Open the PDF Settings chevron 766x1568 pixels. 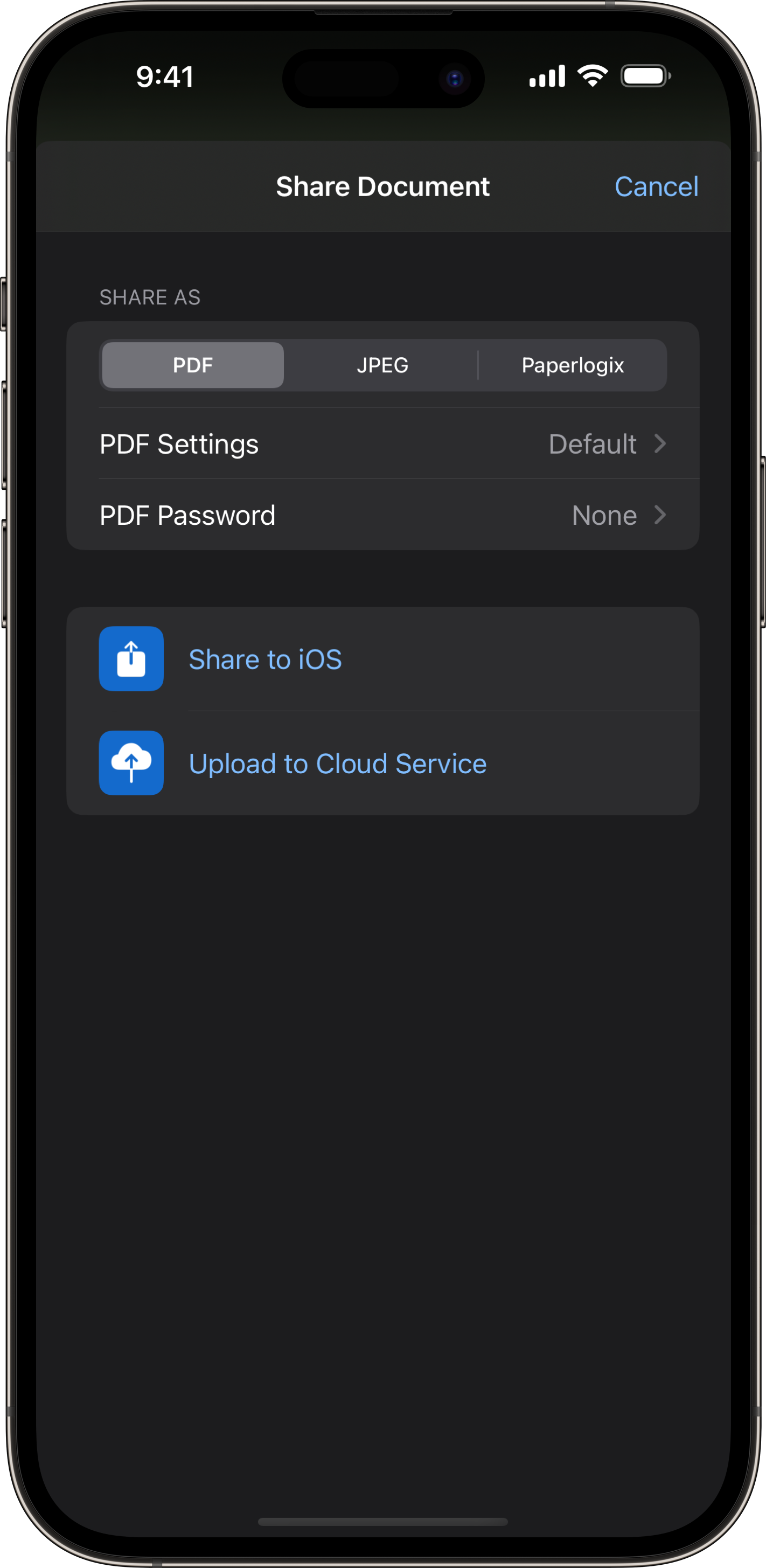point(660,444)
